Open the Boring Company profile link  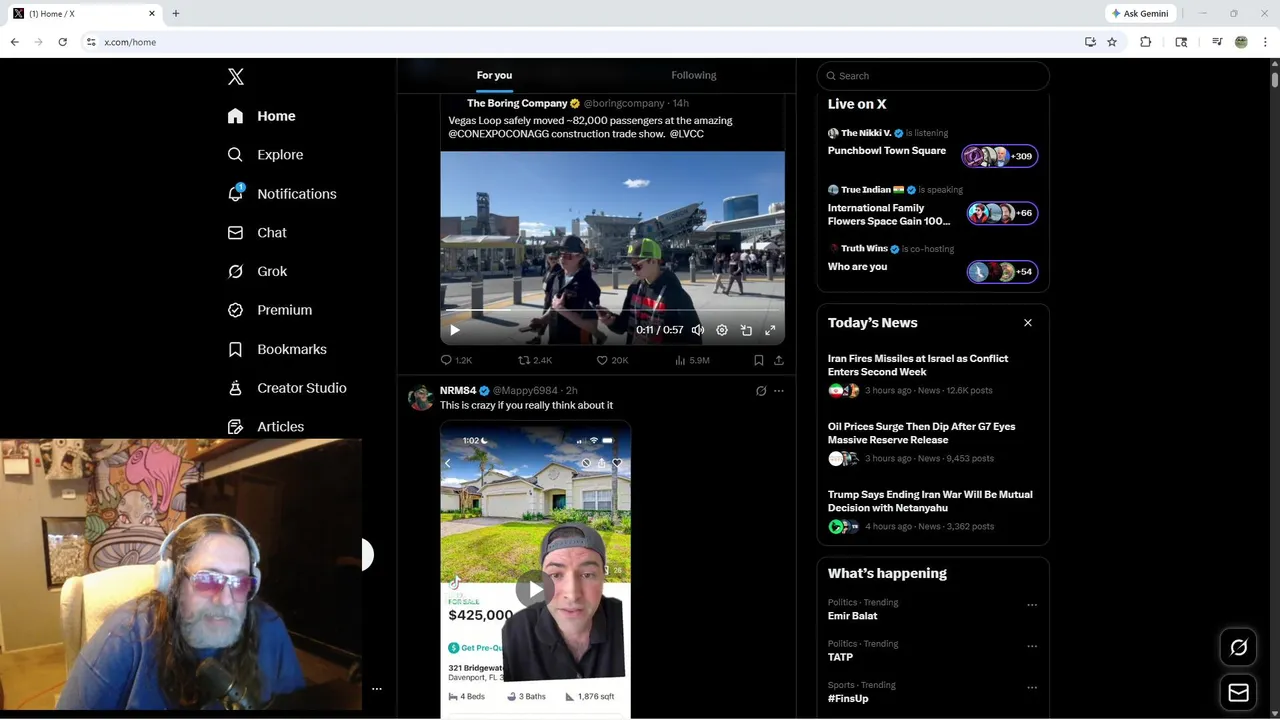[517, 103]
